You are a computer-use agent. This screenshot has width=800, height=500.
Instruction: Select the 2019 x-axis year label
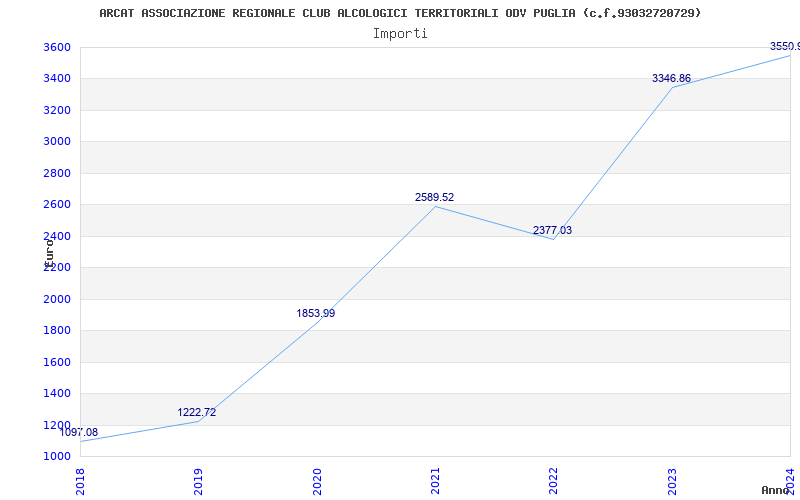click(198, 481)
